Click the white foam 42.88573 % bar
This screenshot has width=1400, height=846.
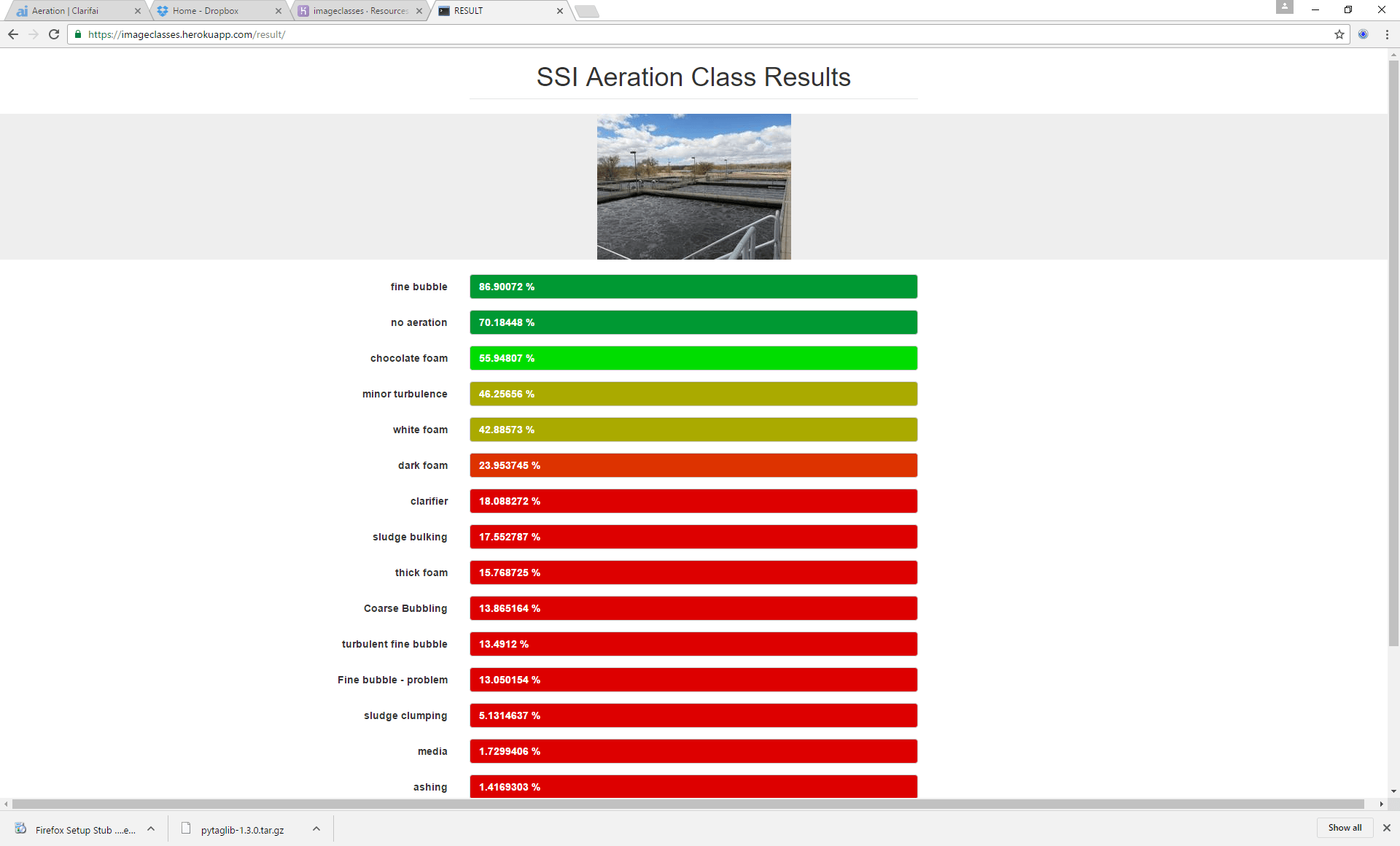tap(693, 430)
